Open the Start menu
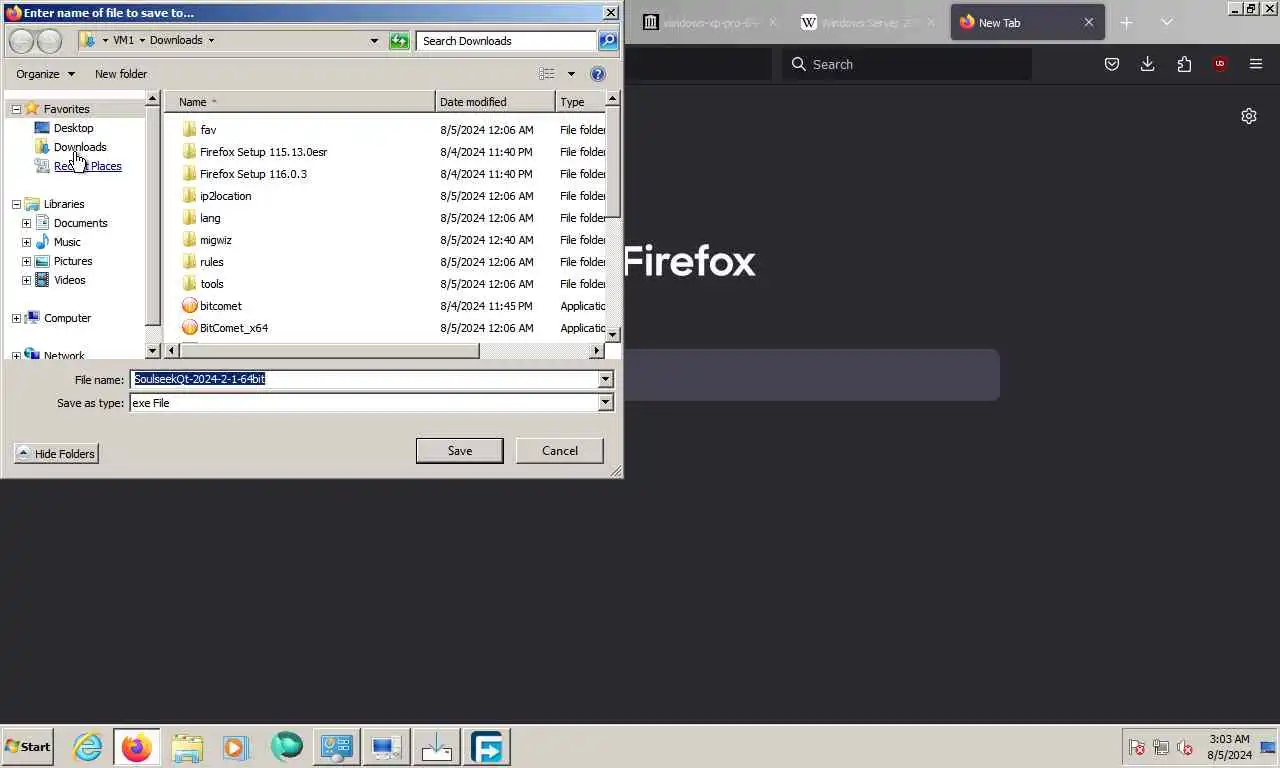 click(28, 747)
